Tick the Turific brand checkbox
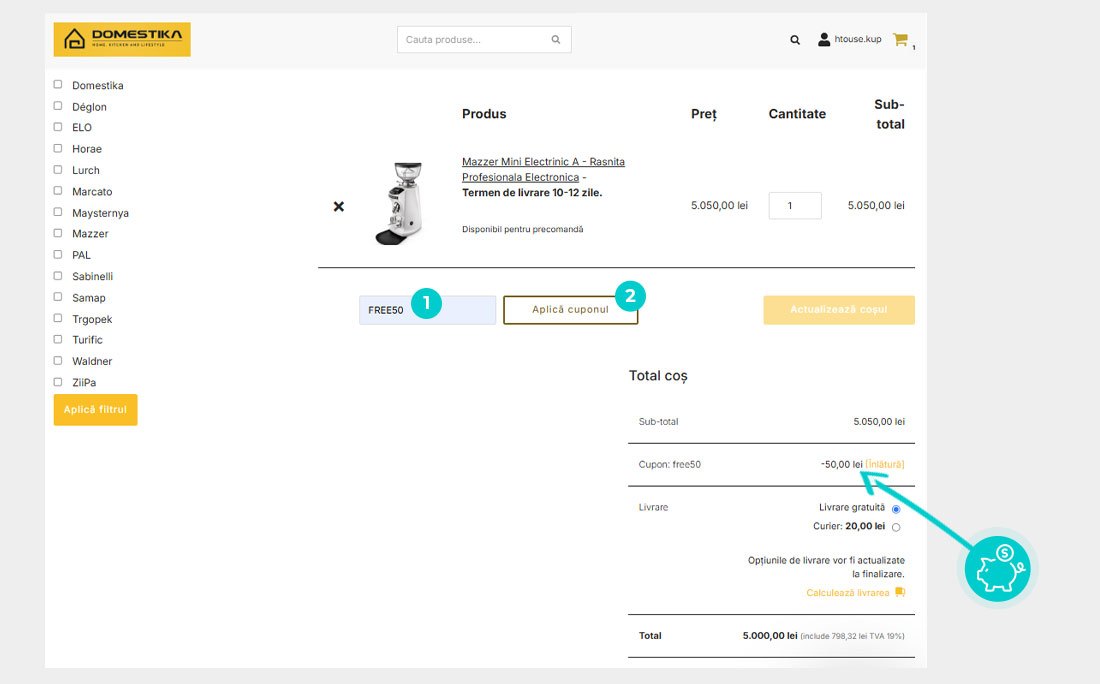Image resolution: width=1100 pixels, height=684 pixels. (58, 339)
